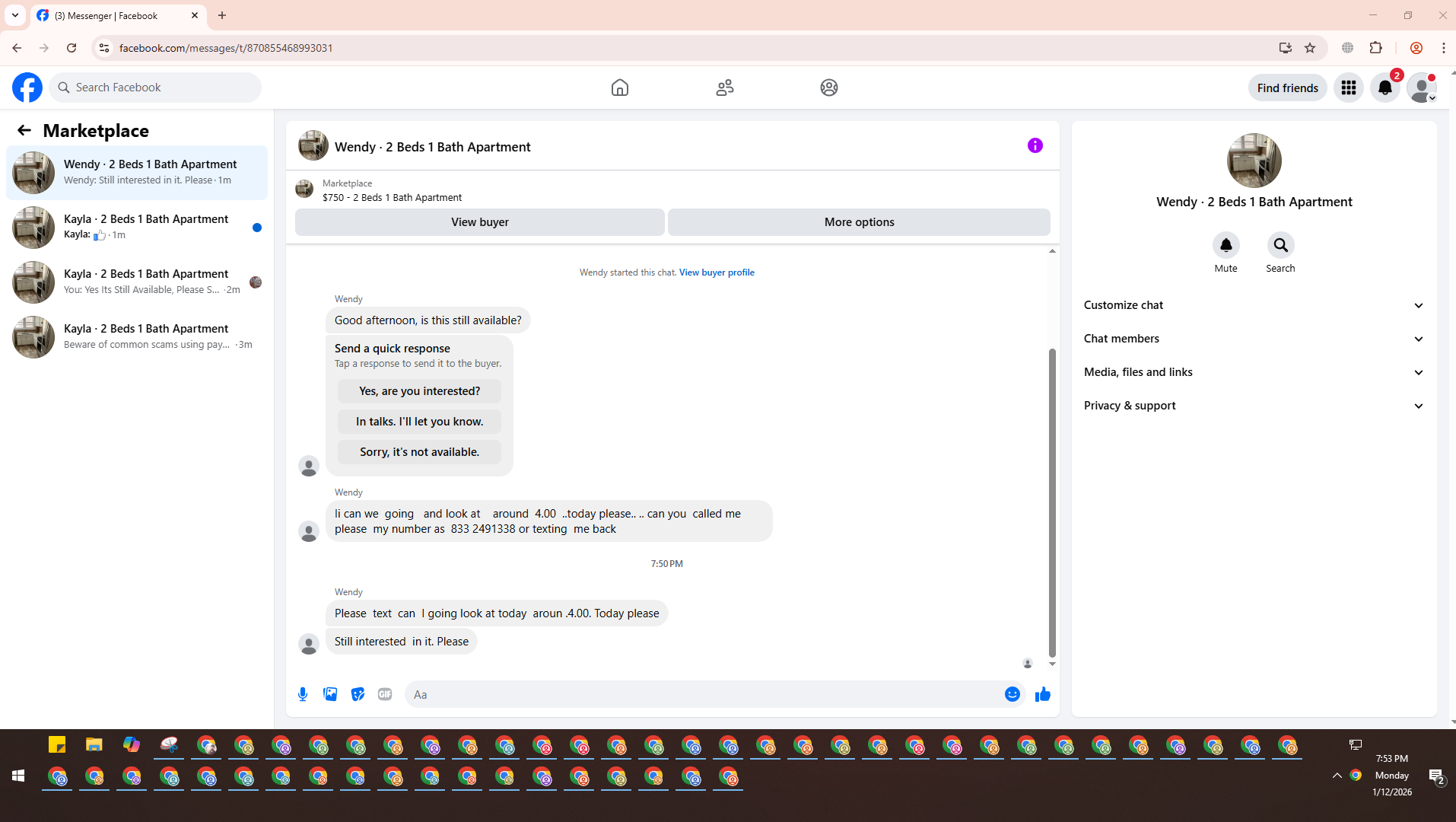Send quick response 'Sorry, it's not available.'
The width and height of the screenshot is (1456, 822).
[x=419, y=452]
